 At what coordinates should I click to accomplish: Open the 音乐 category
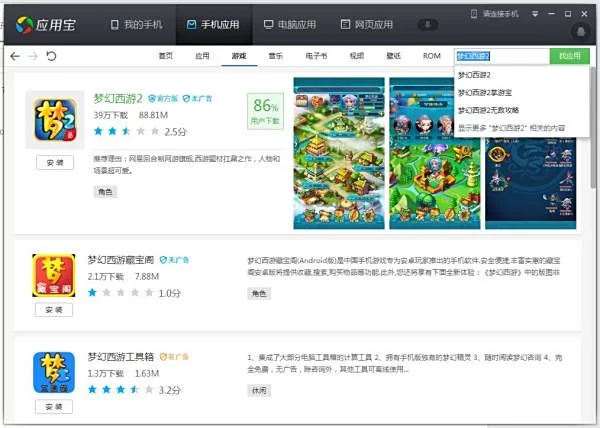[275, 56]
